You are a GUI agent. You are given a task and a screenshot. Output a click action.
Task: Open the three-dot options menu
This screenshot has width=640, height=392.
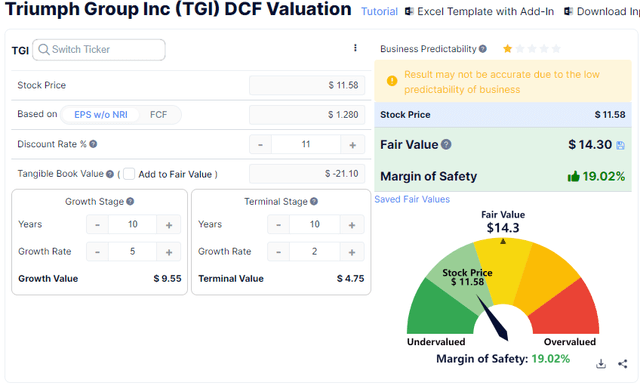355,48
